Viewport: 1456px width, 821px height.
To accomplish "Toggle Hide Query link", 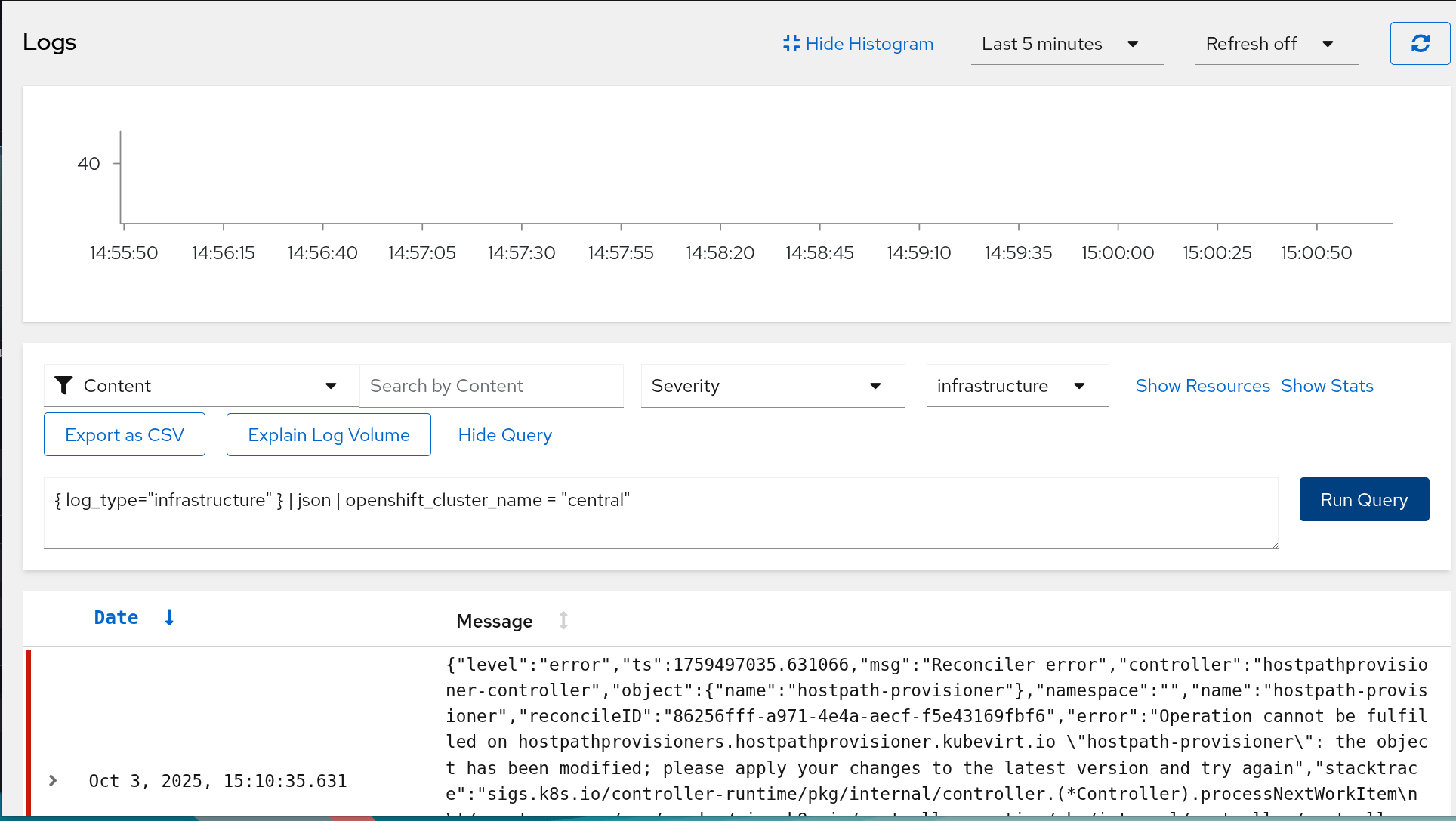I will [504, 435].
